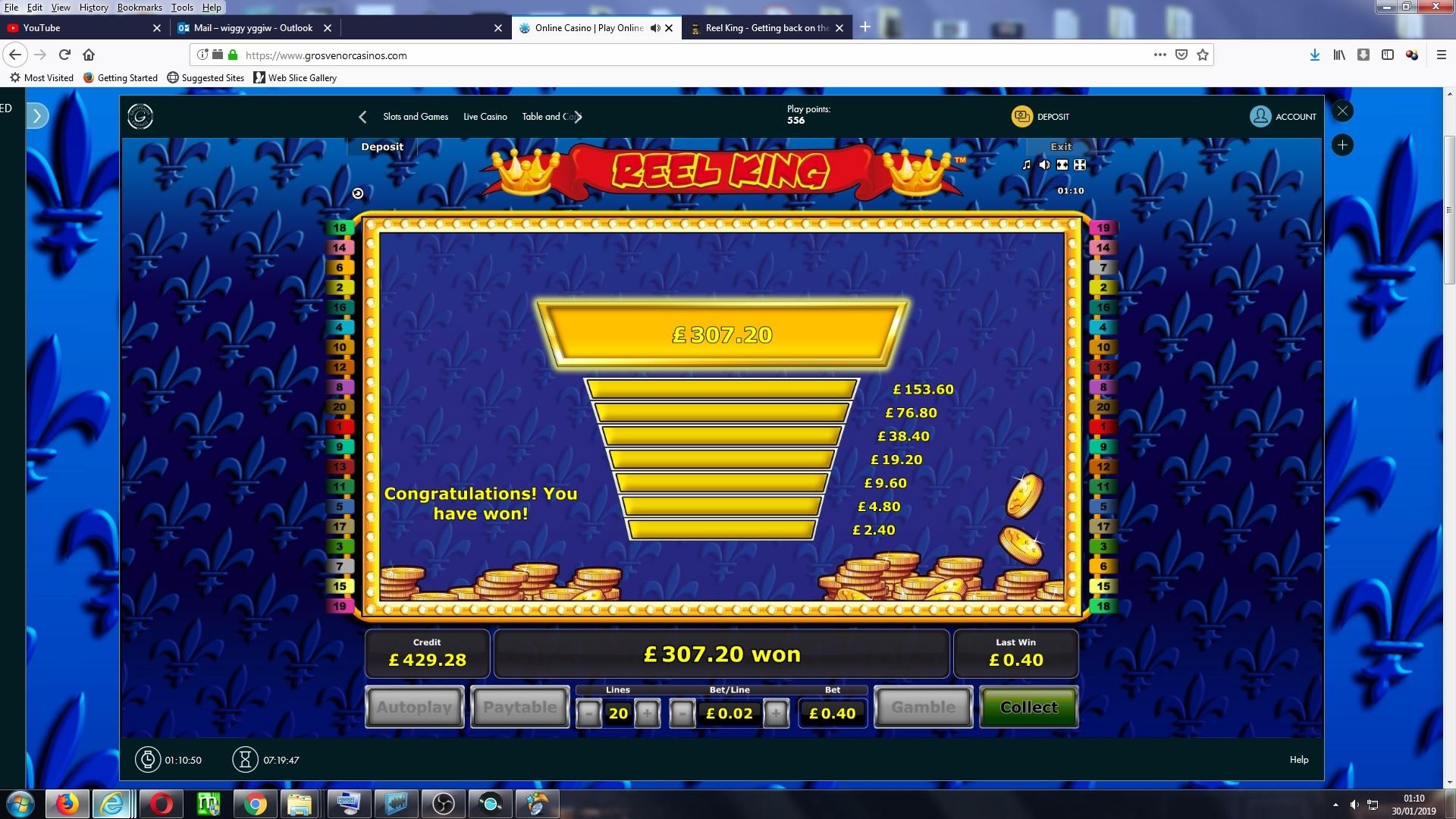Click the £307.20 top prize bar

click(x=721, y=334)
